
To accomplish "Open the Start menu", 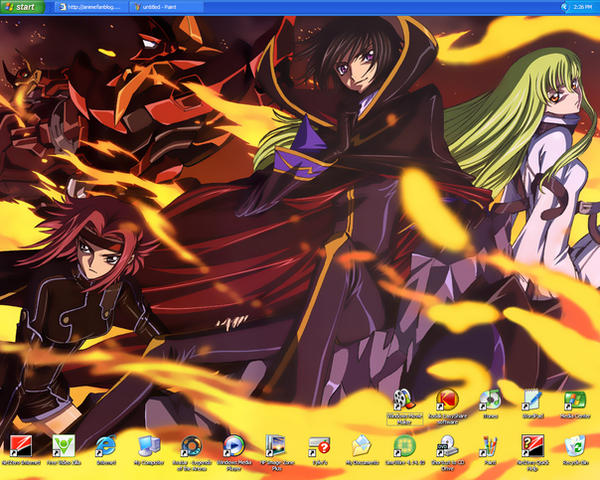I will point(22,7).
